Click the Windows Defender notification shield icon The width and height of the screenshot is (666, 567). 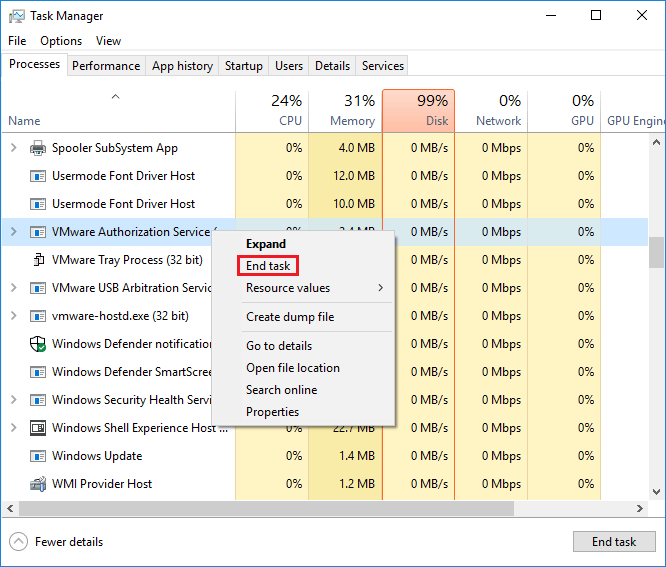(x=38, y=344)
